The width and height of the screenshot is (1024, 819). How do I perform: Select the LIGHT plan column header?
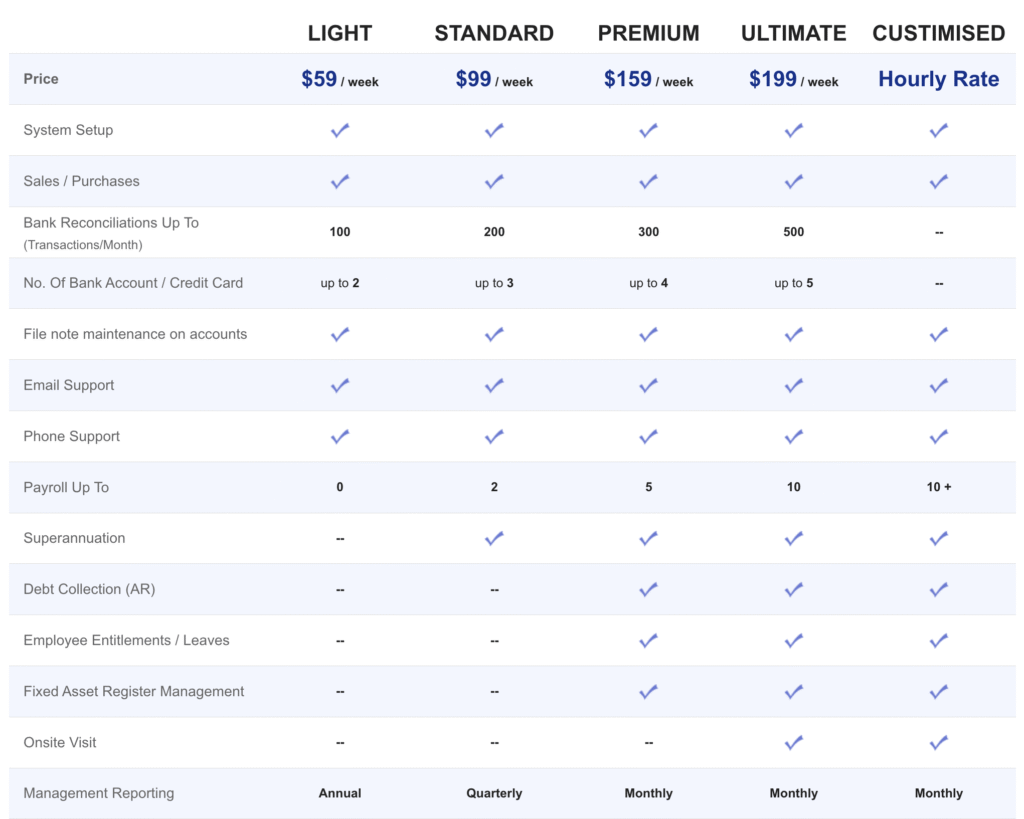coord(340,33)
